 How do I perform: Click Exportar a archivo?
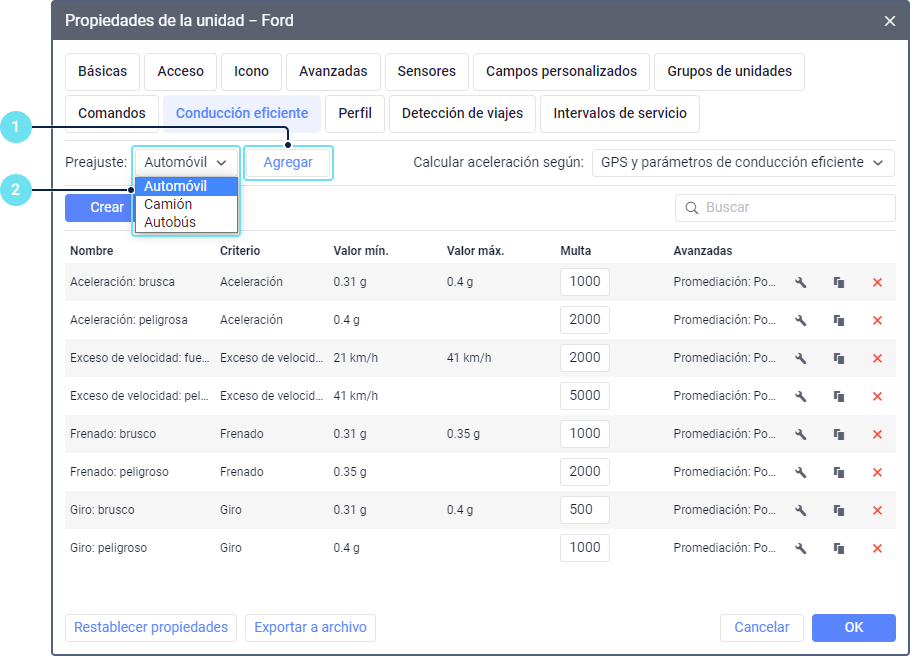(x=310, y=628)
